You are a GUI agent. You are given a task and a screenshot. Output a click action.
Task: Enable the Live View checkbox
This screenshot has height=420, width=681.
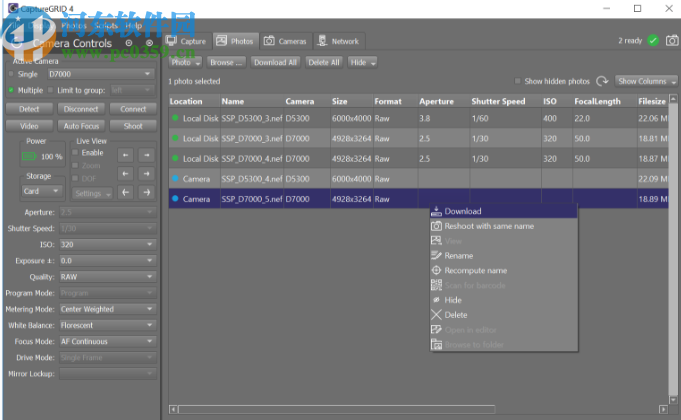pyautogui.click(x=75, y=153)
